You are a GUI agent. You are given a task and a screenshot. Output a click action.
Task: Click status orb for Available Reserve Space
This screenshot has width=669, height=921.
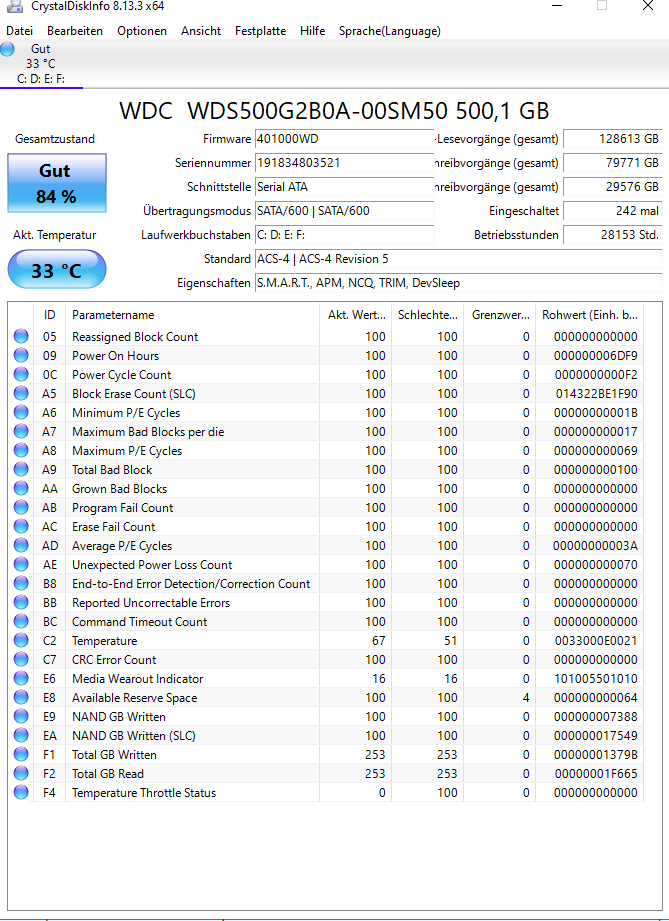21,697
